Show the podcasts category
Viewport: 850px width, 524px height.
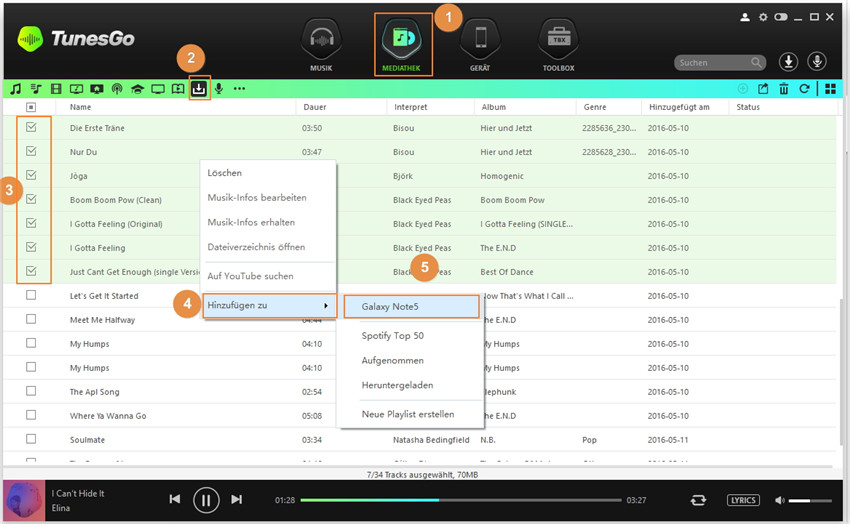(117, 89)
